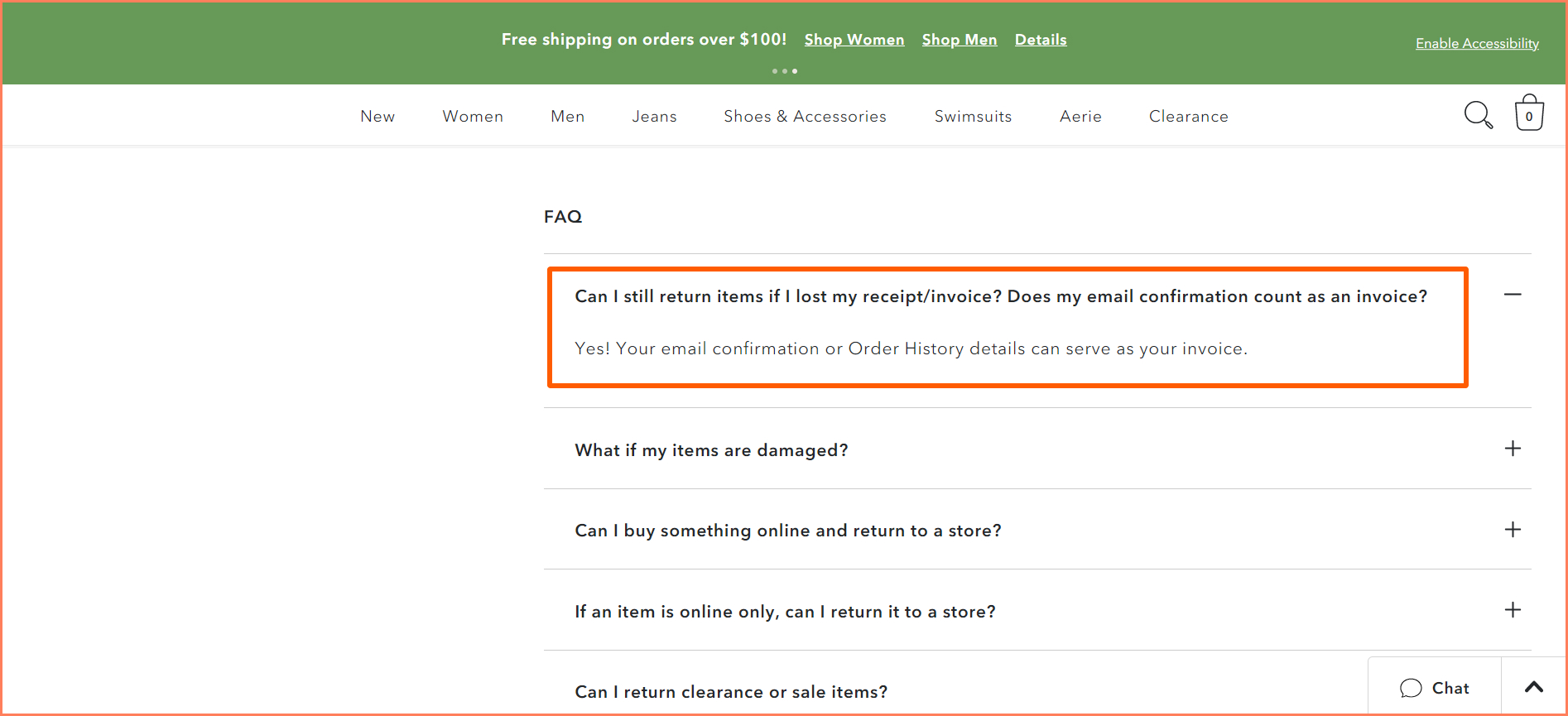1568x716 pixels.
Task: Click the Enable Accessibility link
Action: tap(1476, 43)
